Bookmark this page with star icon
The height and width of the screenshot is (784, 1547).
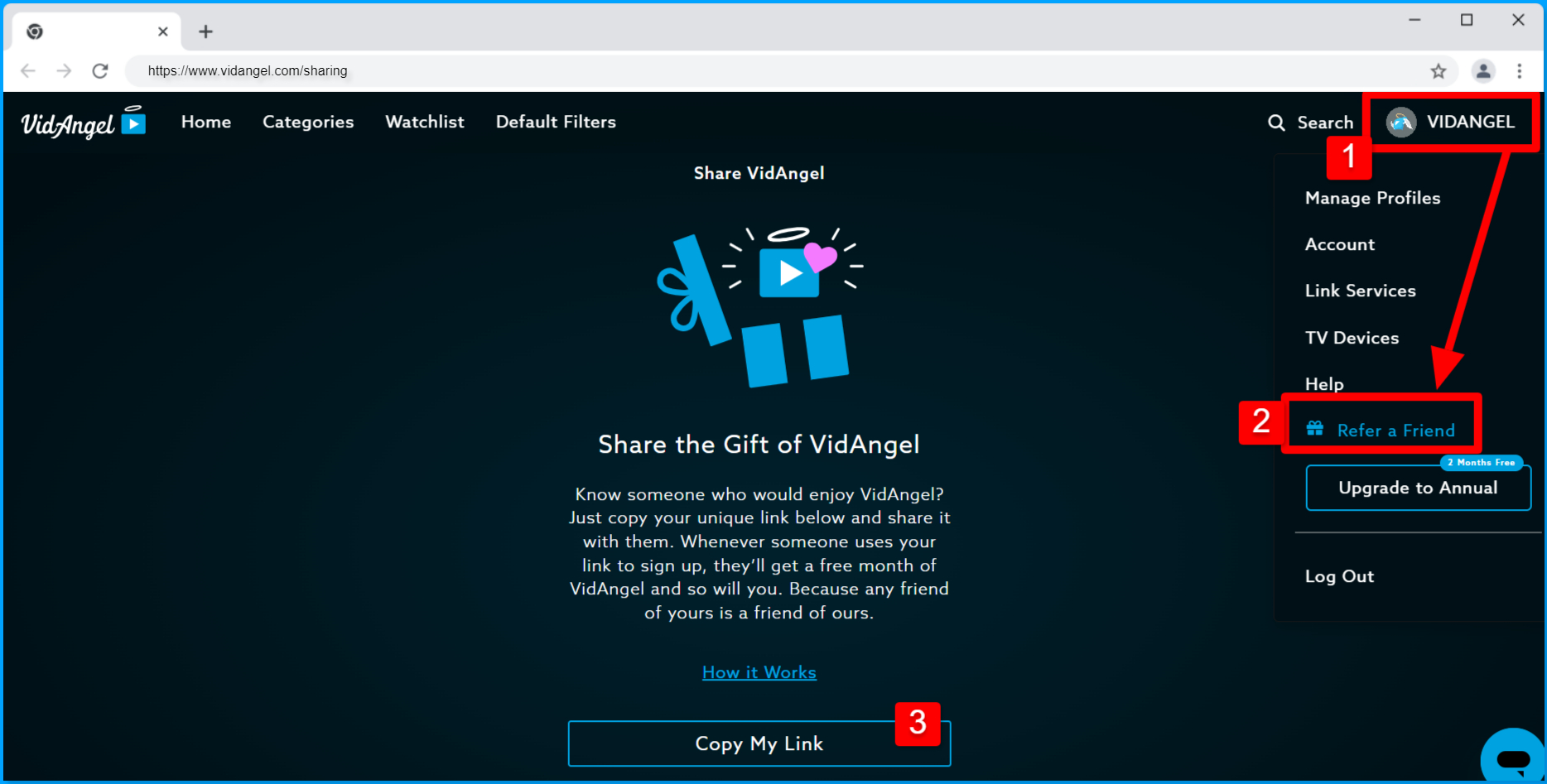pos(1439,71)
